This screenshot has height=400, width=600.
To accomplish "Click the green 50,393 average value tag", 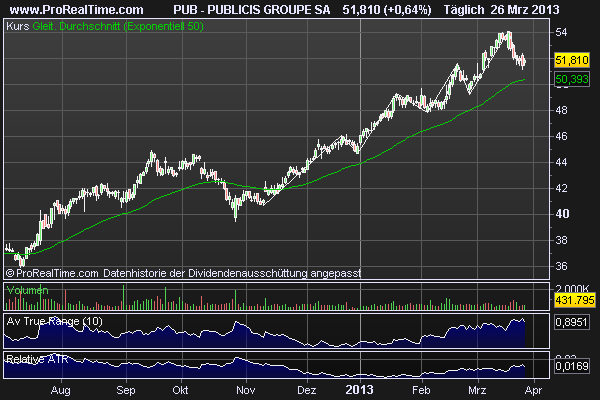I will coord(572,79).
